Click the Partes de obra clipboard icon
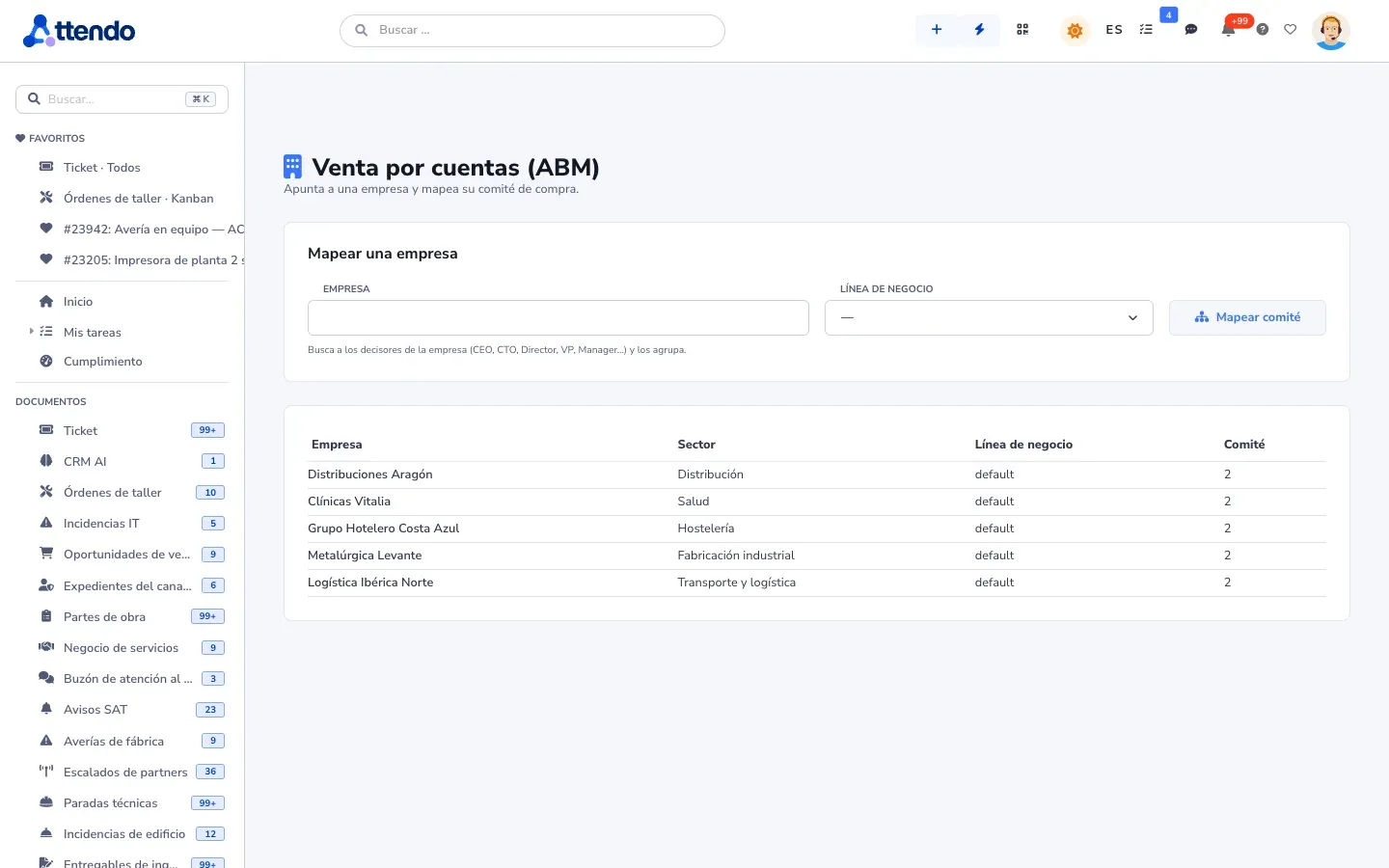The height and width of the screenshot is (868, 1389). pos(46,616)
